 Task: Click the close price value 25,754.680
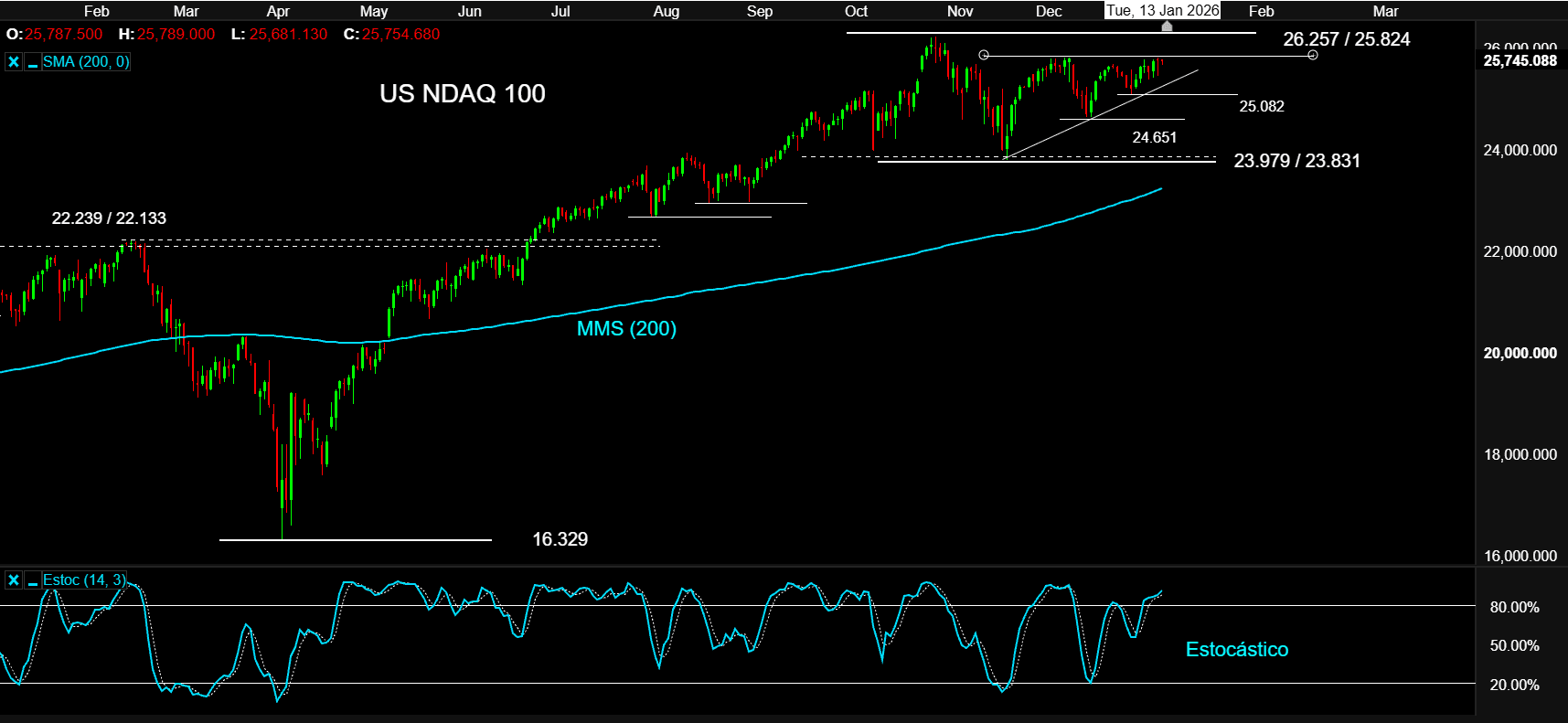(x=400, y=34)
